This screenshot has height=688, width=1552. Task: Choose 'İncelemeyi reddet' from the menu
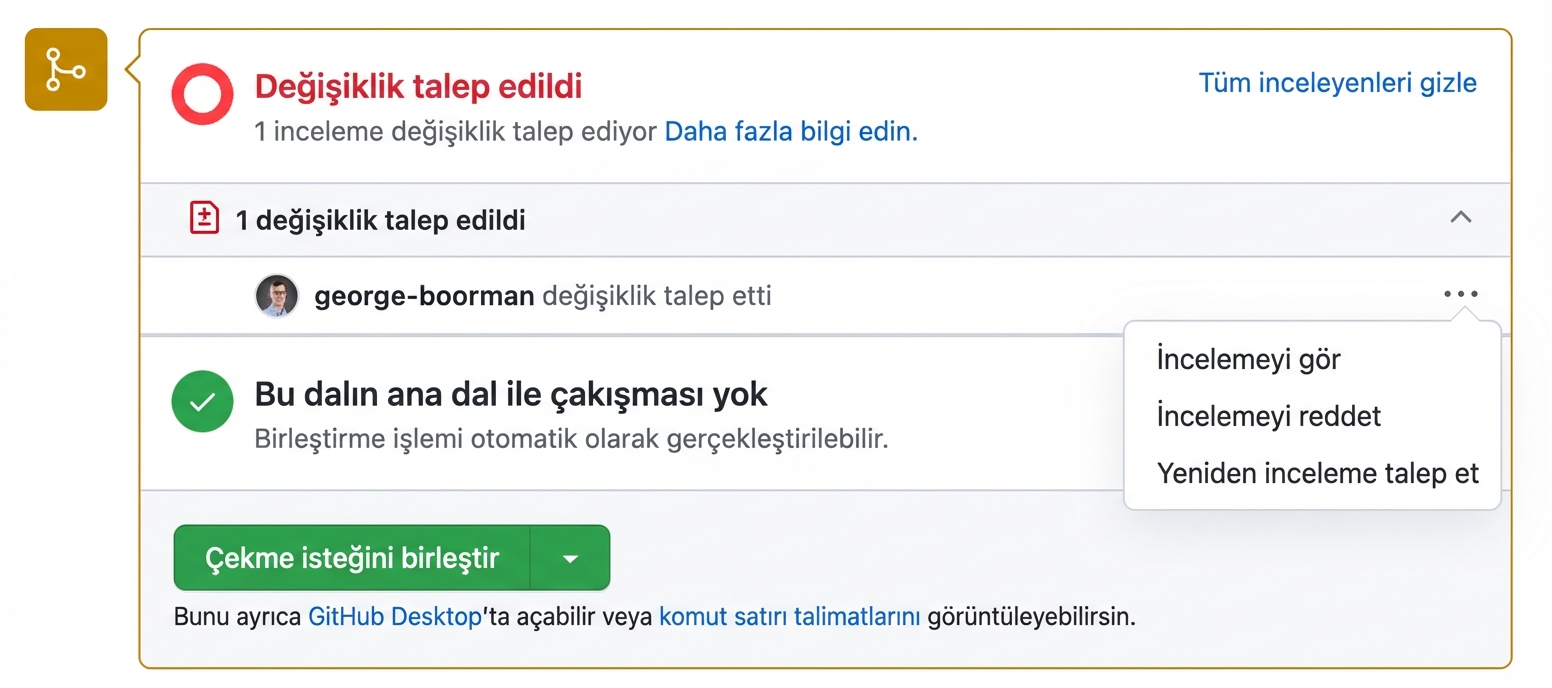[x=1267, y=415]
